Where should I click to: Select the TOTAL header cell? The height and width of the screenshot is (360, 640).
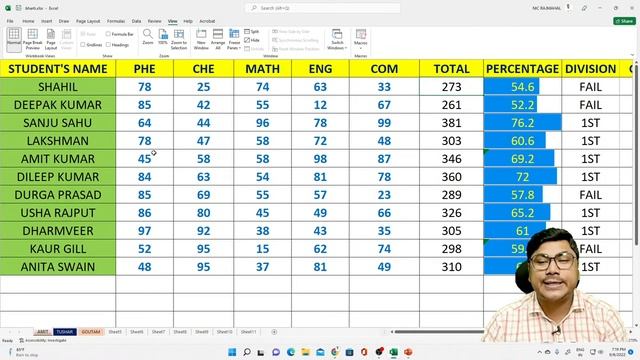tap(451, 69)
